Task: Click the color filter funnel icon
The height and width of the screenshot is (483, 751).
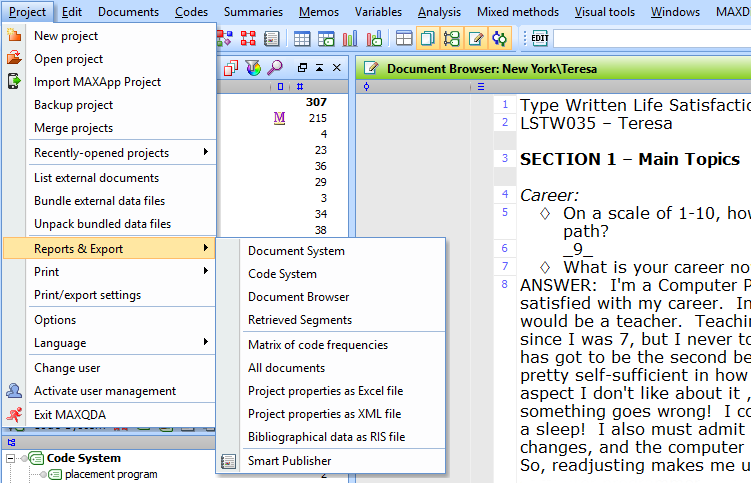Action: tap(253, 68)
